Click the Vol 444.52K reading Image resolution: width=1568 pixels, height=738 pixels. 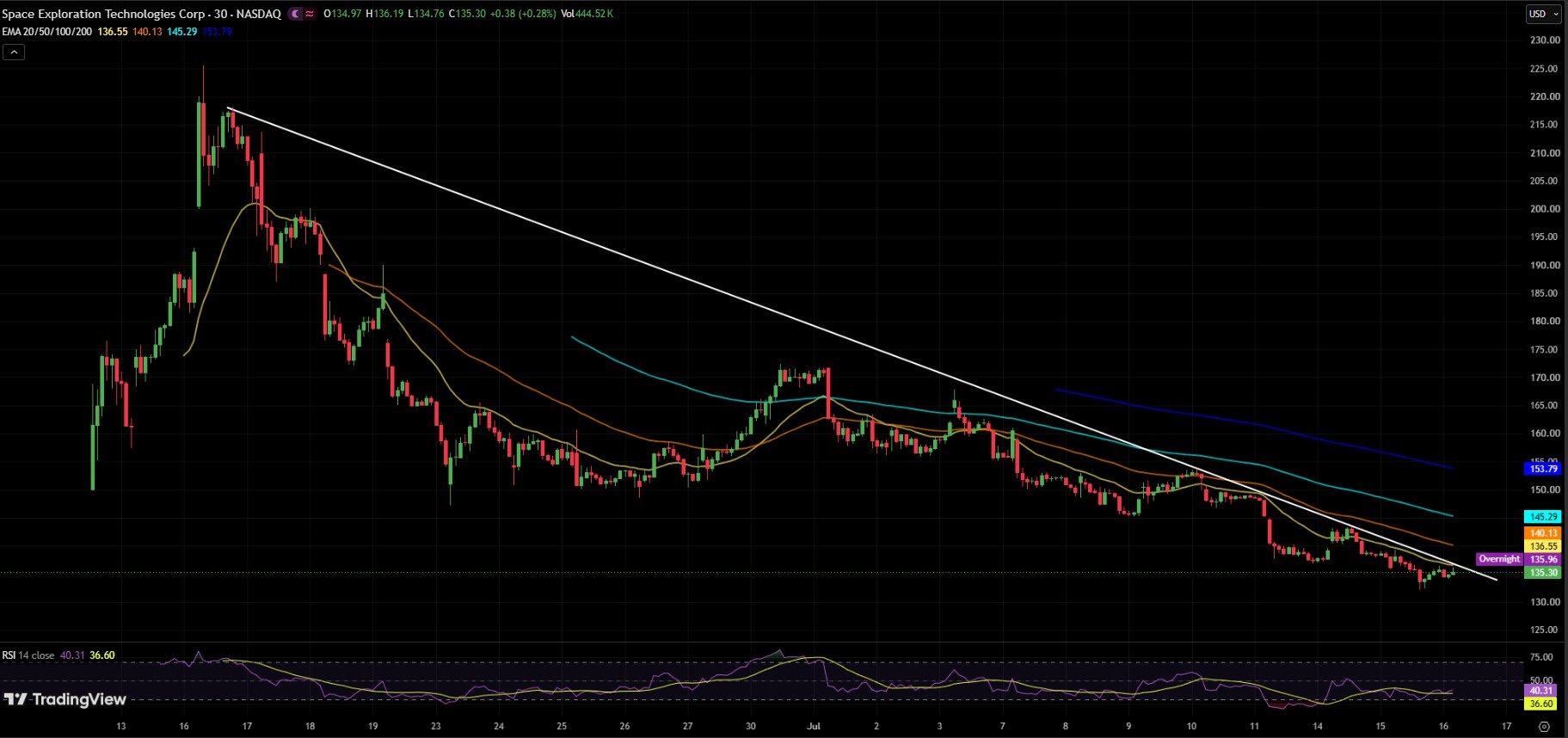tap(587, 14)
